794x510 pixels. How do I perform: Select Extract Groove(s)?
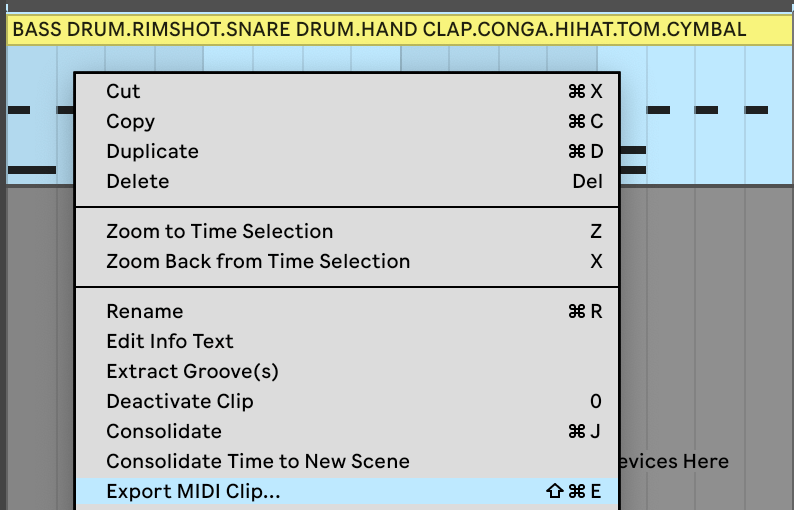coord(192,371)
